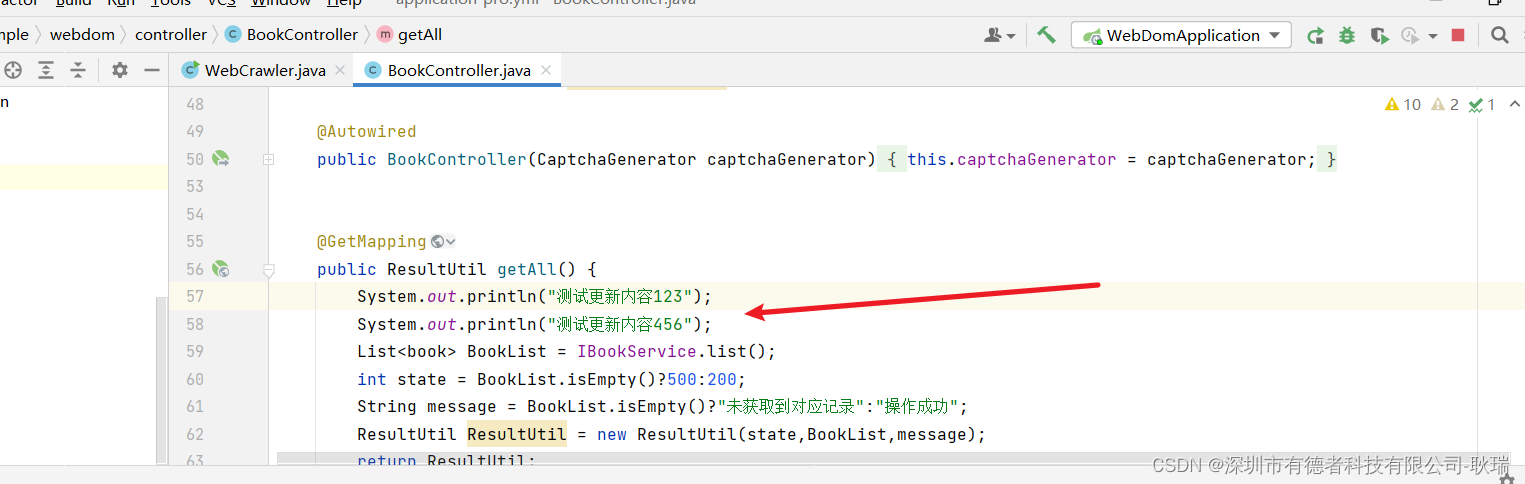Click CaptchaGenerator parameter type on line 50
The image size is (1525, 484).
(x=616, y=159)
